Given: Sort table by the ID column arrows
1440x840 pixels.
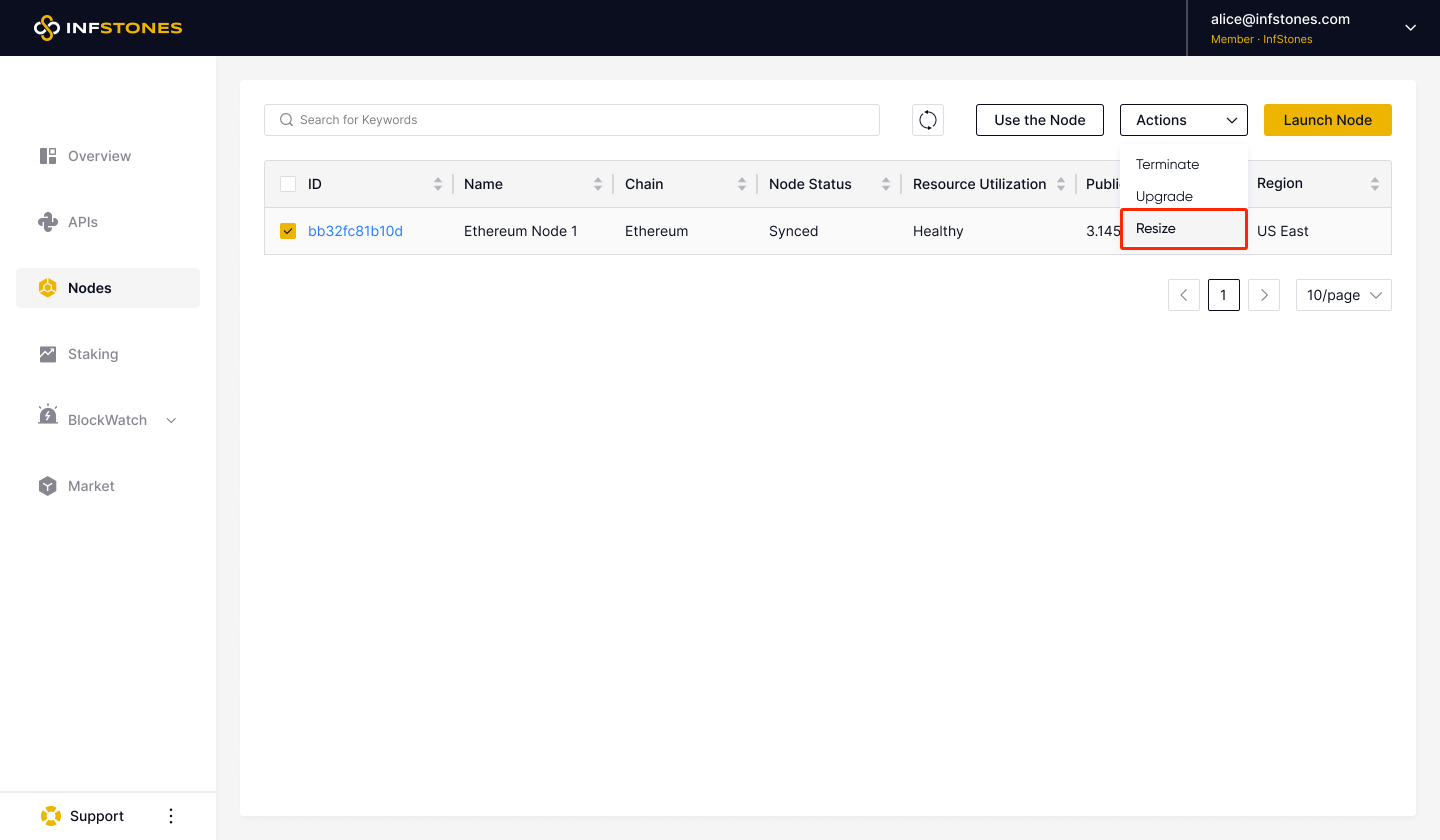Looking at the screenshot, I should click(437, 184).
